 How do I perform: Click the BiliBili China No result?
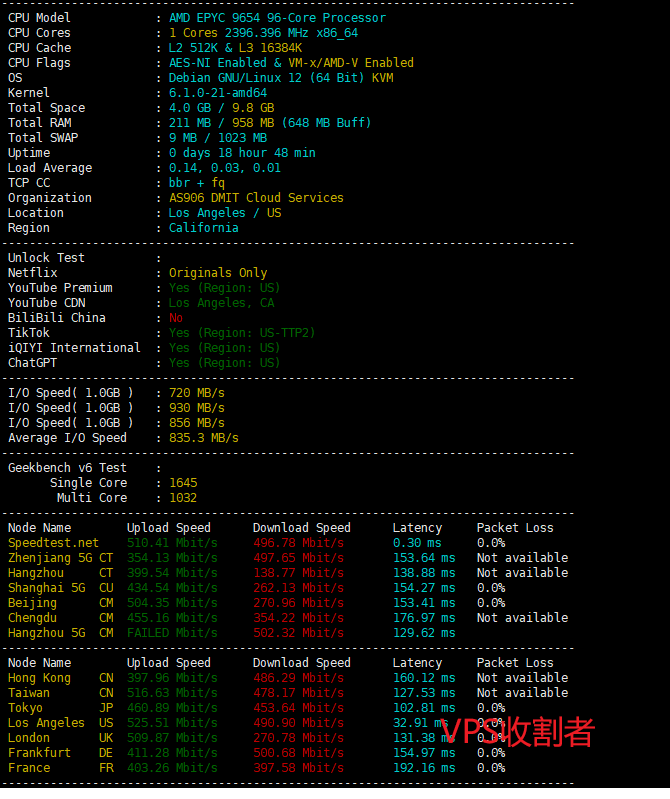point(176,318)
